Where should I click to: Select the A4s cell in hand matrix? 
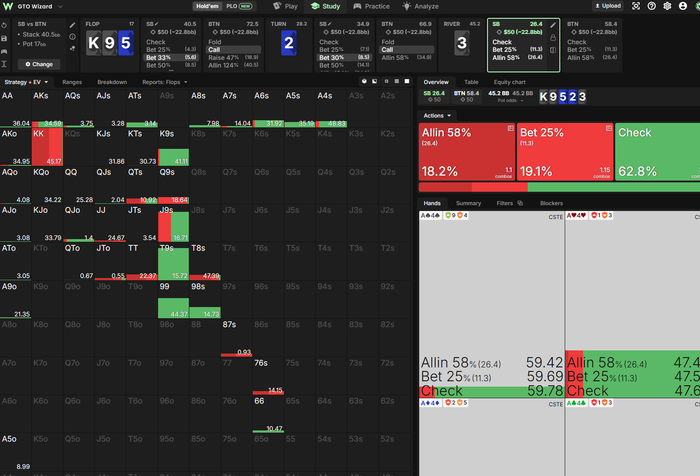[x=331, y=109]
